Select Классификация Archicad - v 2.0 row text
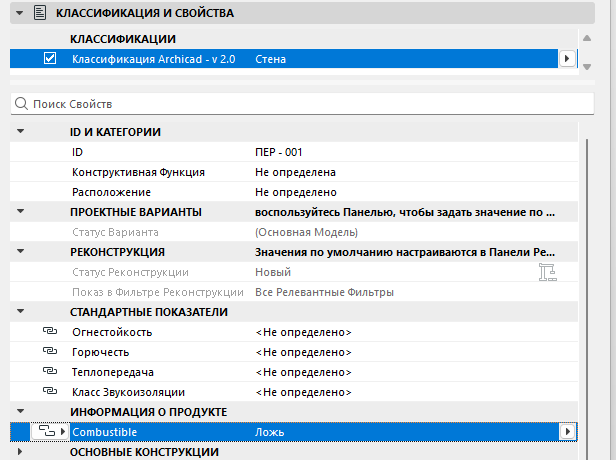The height and width of the screenshot is (460, 616). click(x=154, y=59)
